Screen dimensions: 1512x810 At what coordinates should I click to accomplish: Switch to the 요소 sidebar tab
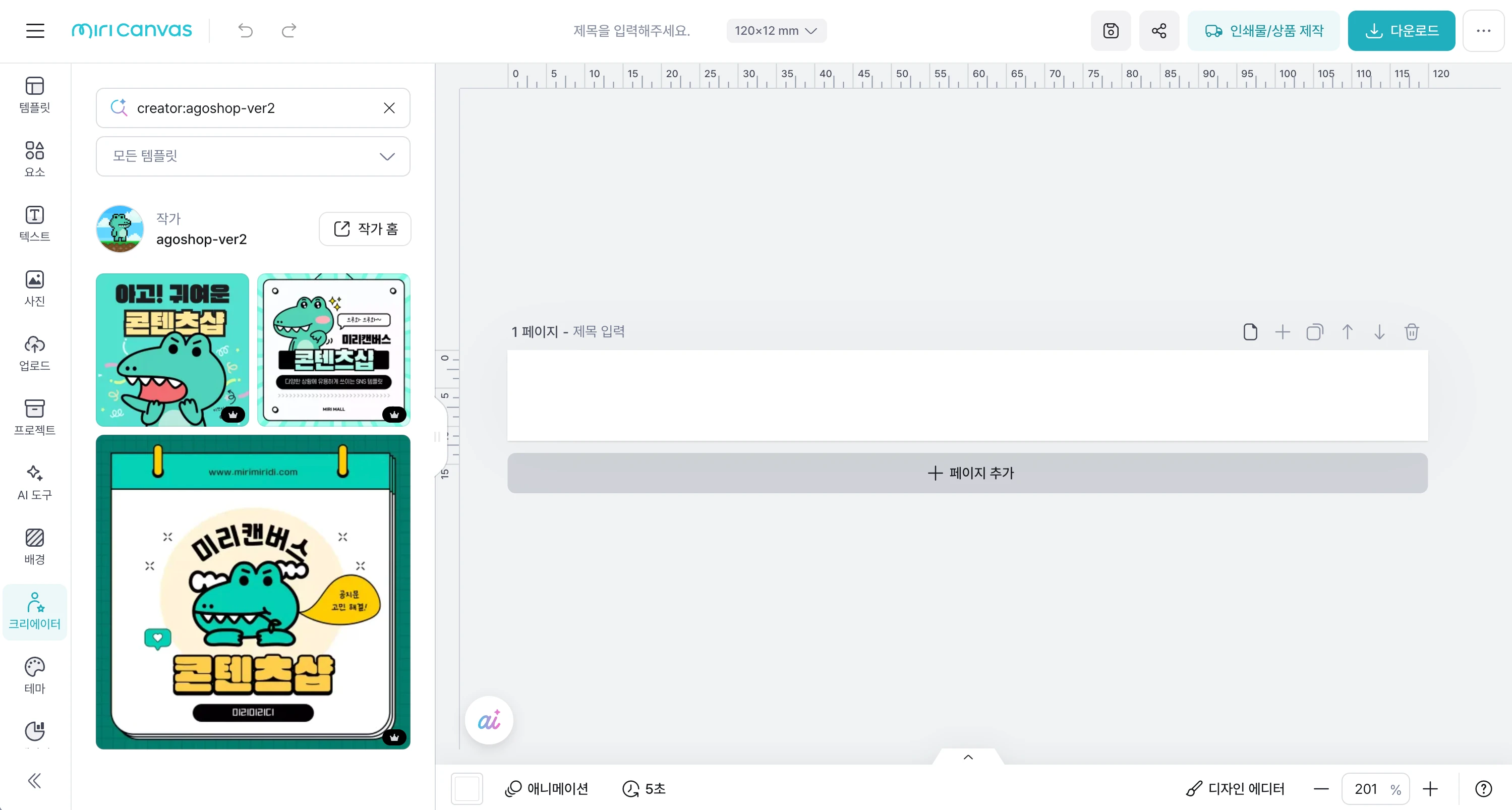pyautogui.click(x=35, y=158)
